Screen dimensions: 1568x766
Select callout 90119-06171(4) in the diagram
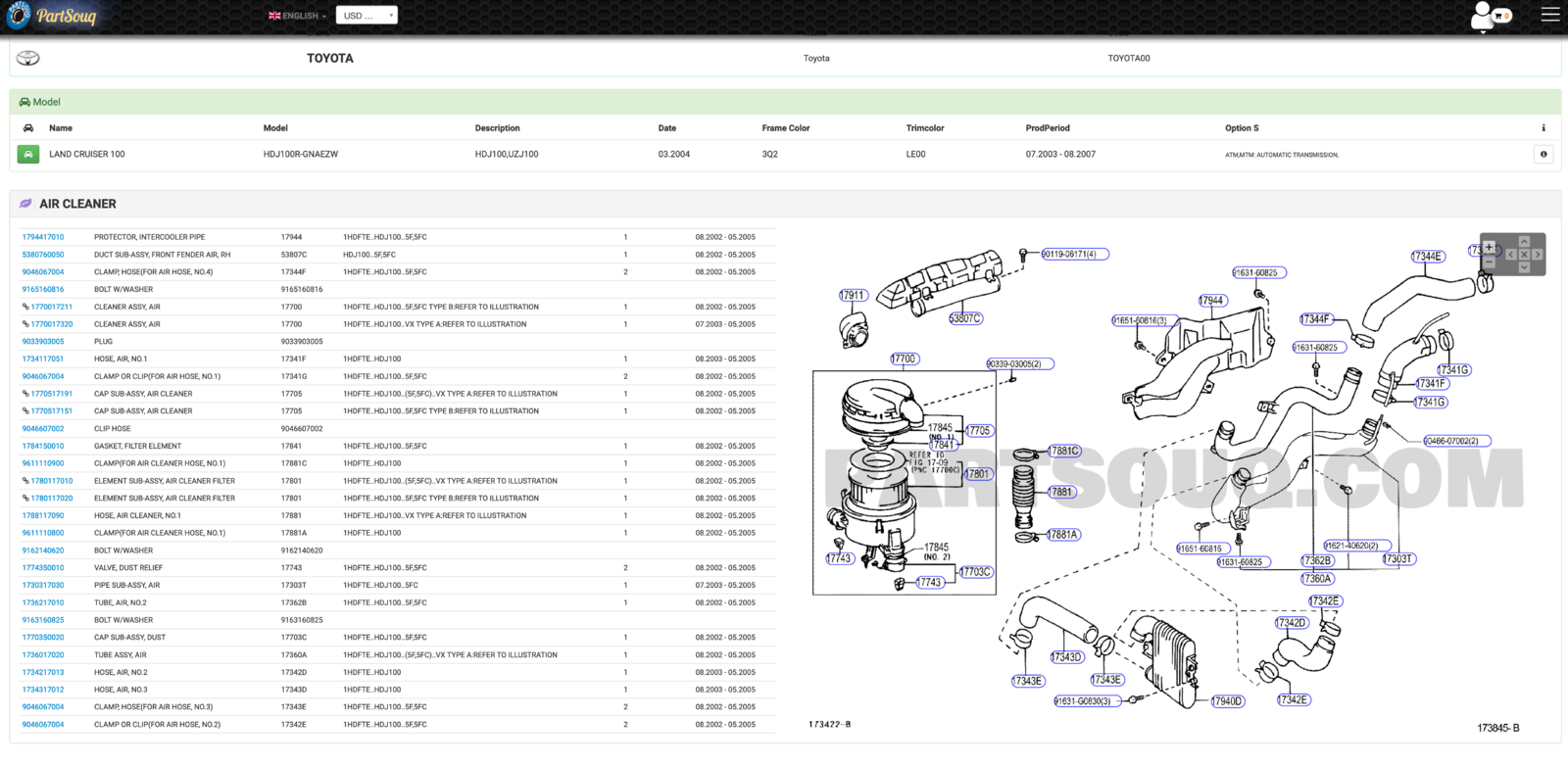(x=1075, y=254)
